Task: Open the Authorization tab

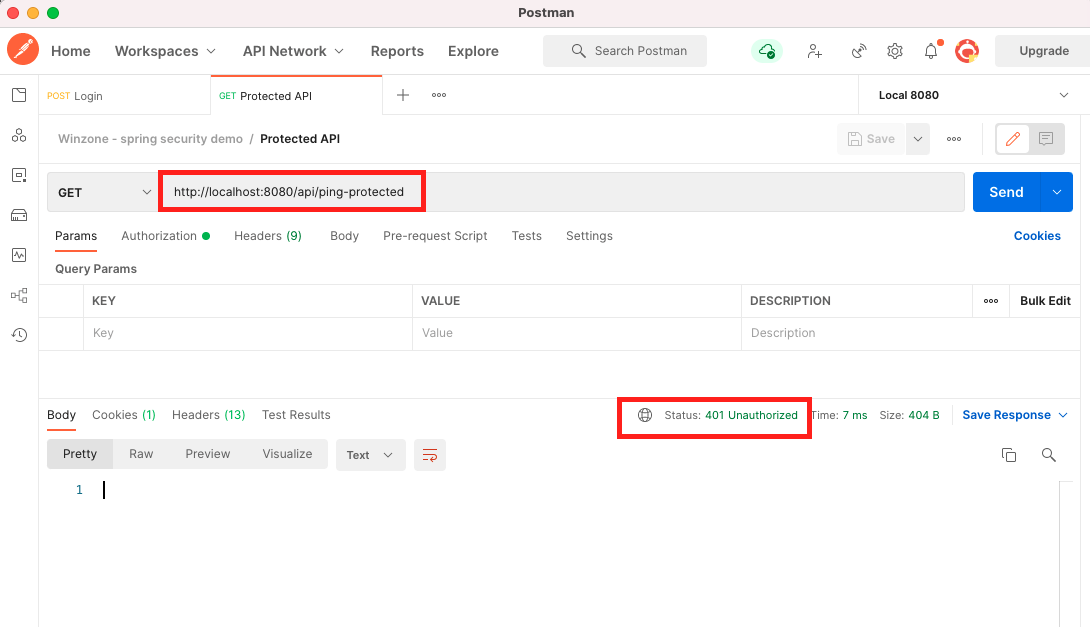Action: (x=165, y=236)
